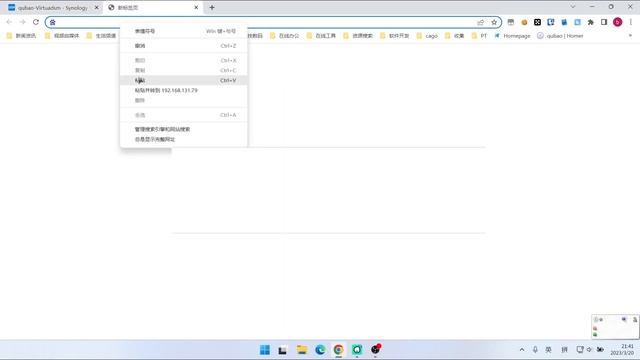Choose Paste and go to 192.168.131.79
Viewport: 640px width, 360px height.
(184, 90)
